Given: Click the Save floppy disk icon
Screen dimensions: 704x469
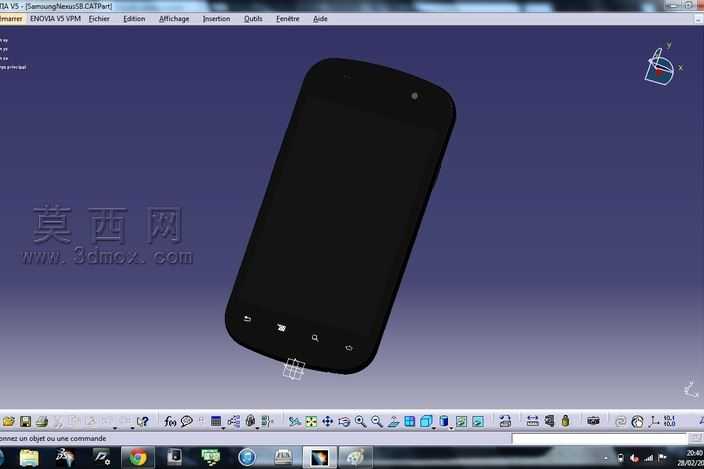Looking at the screenshot, I should coord(26,421).
